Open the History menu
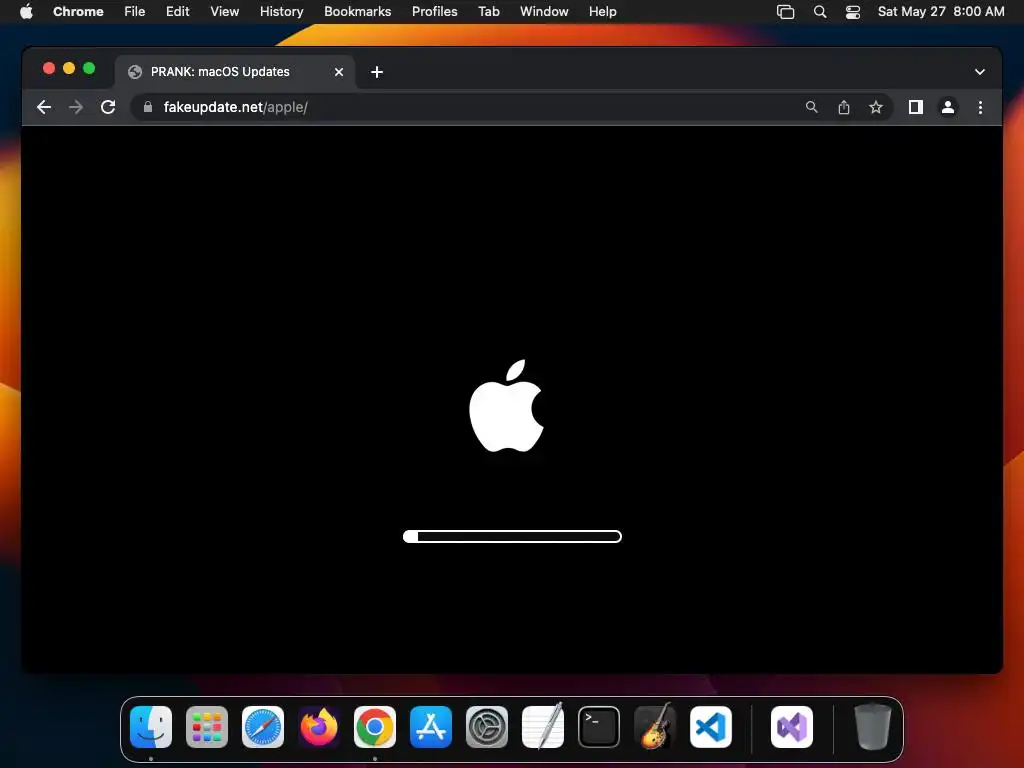The height and width of the screenshot is (768, 1024). [281, 11]
